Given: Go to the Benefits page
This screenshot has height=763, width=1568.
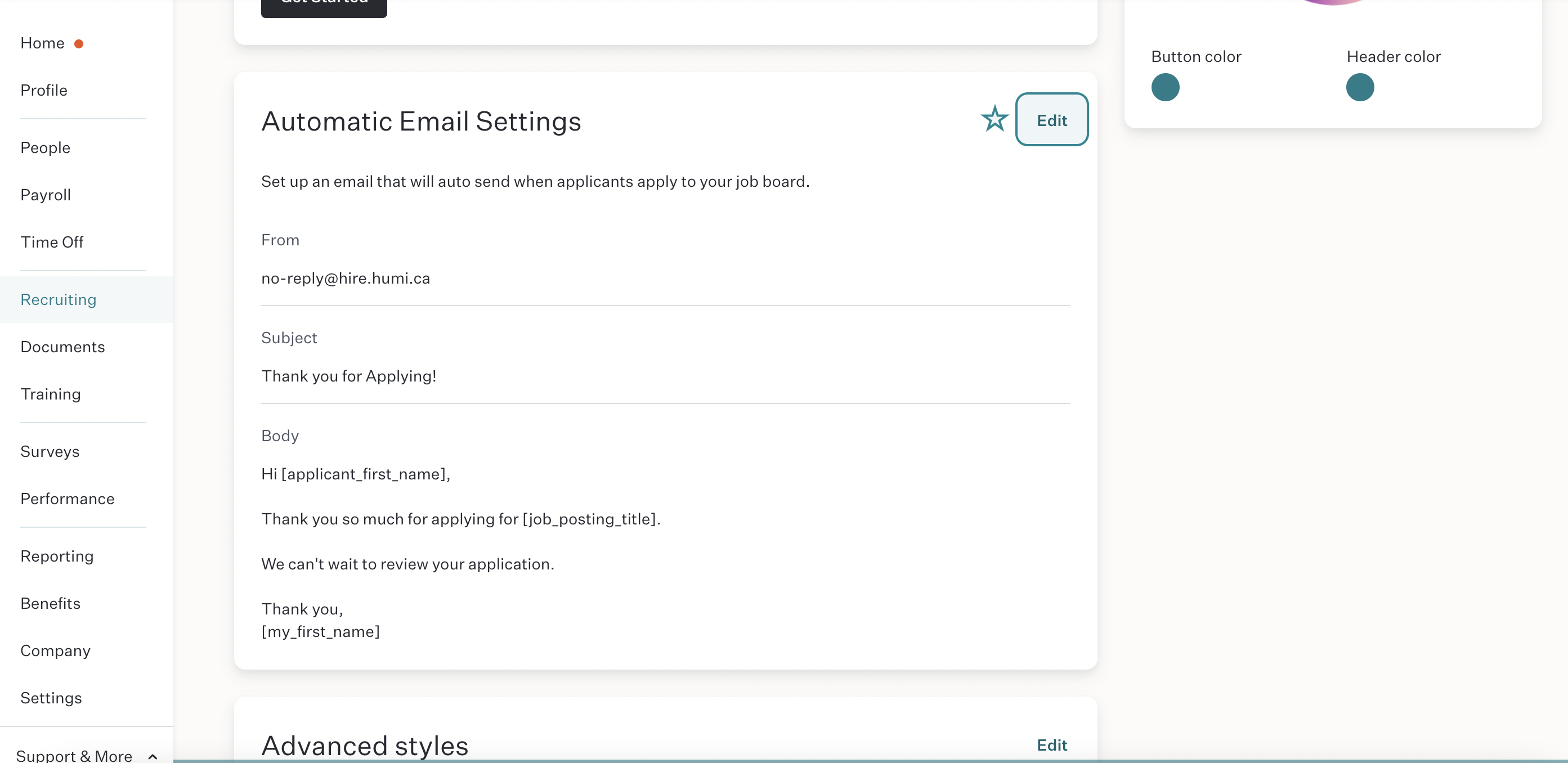Looking at the screenshot, I should 51,604.
